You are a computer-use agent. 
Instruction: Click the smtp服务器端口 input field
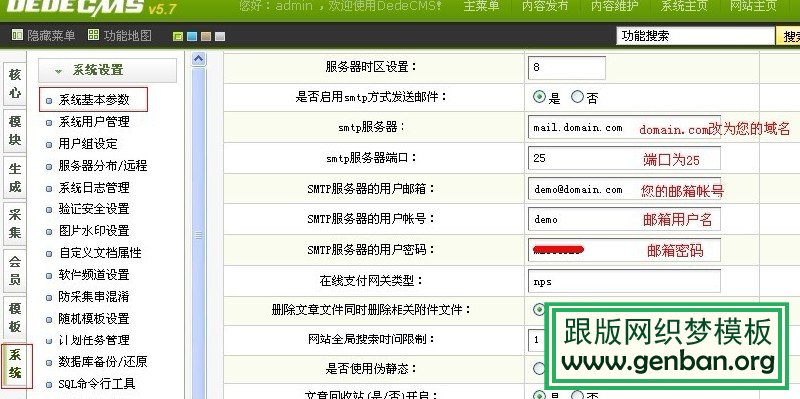click(624, 158)
